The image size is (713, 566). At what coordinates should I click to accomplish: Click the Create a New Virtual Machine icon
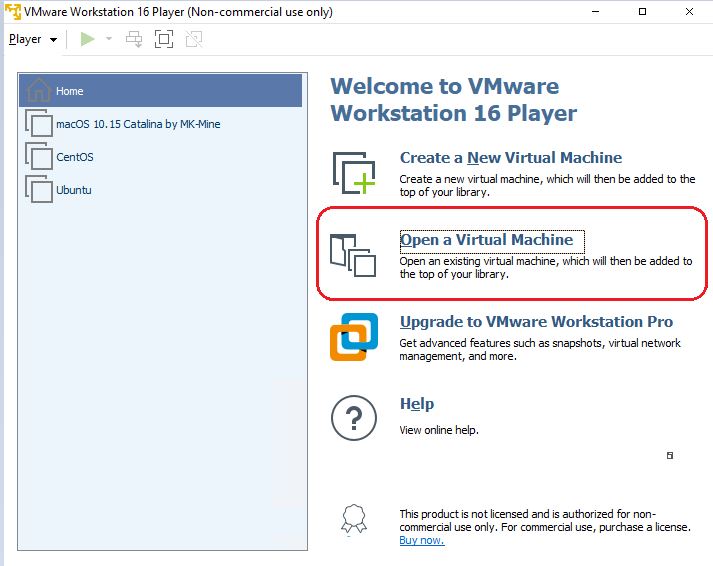[354, 173]
